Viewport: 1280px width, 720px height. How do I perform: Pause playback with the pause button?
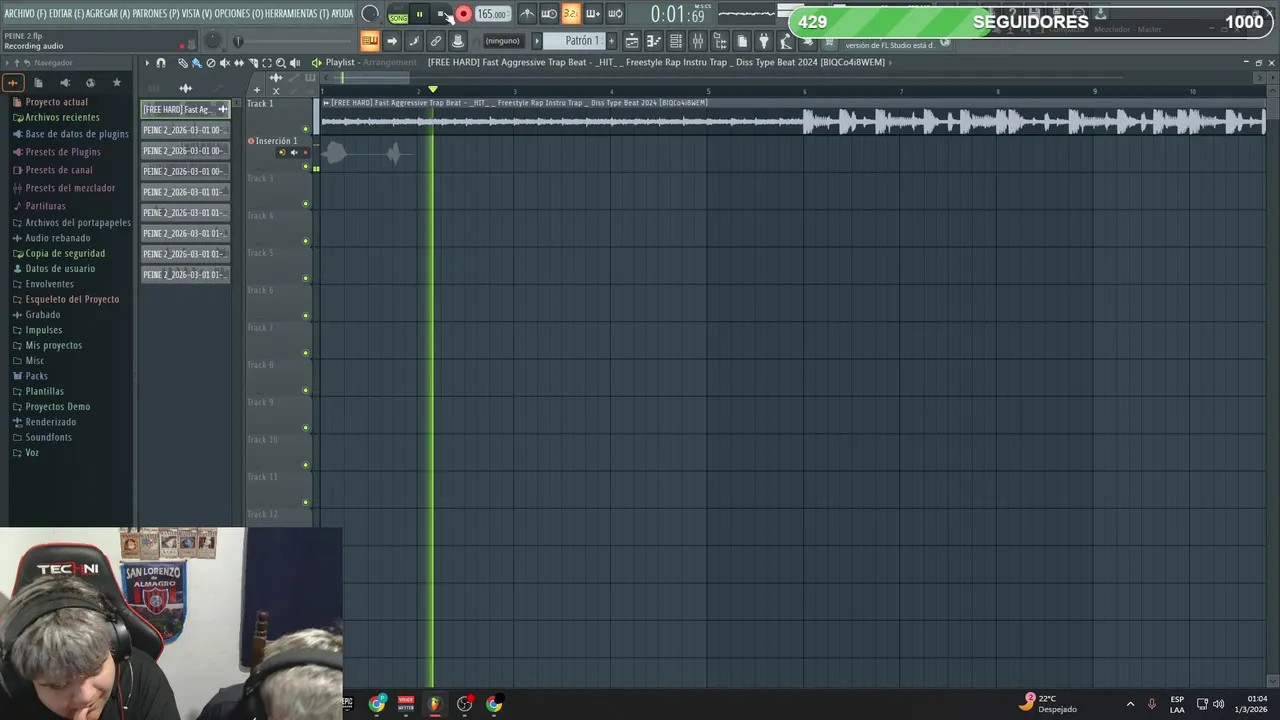point(419,14)
